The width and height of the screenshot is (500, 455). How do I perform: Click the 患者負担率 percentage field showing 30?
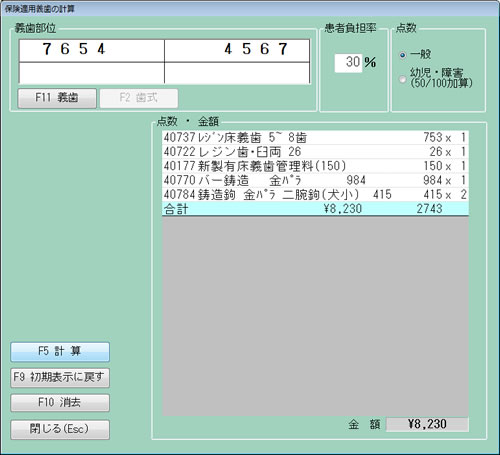(349, 62)
